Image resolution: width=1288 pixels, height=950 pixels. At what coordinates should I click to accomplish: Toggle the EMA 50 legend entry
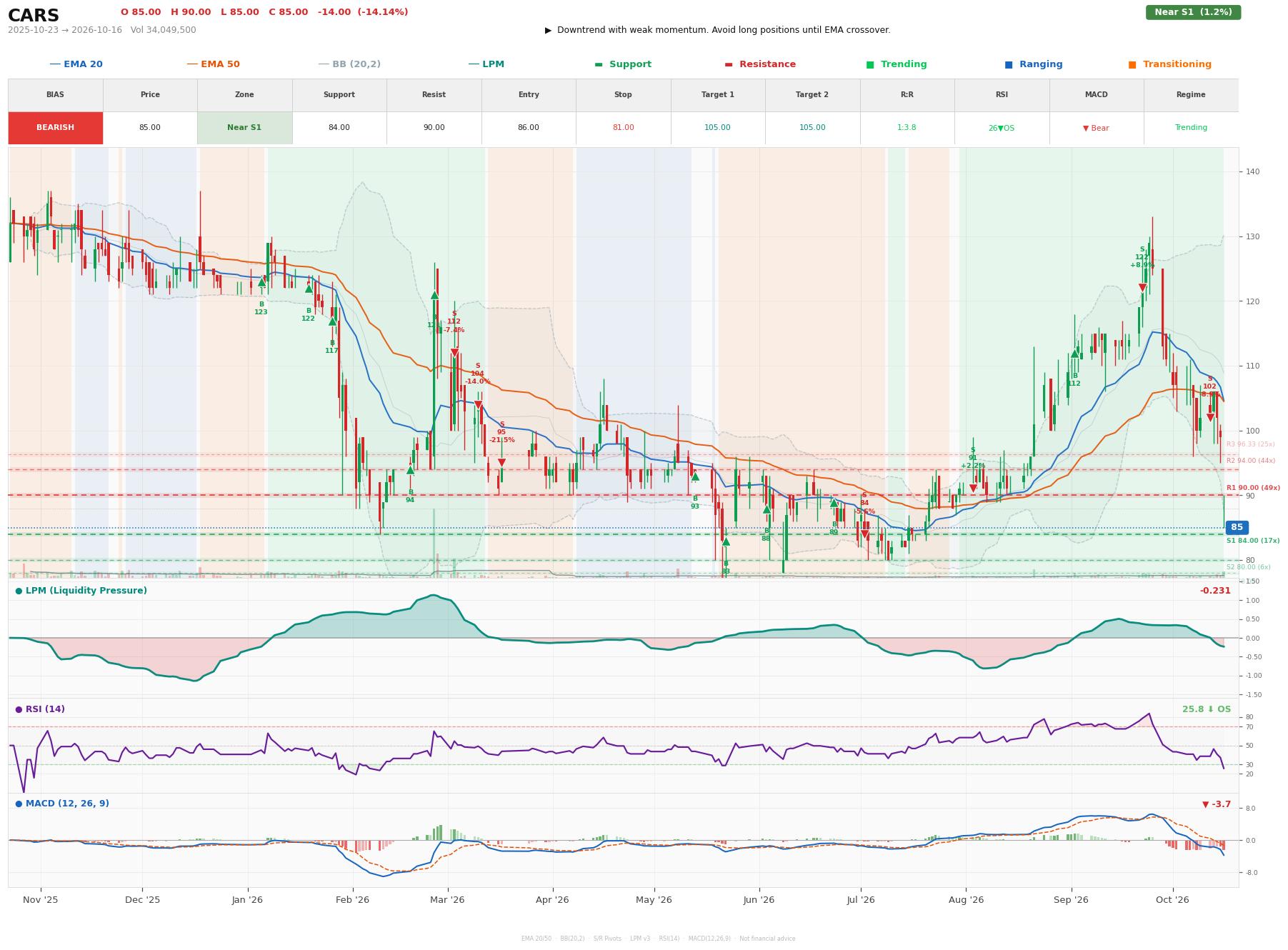click(x=214, y=64)
